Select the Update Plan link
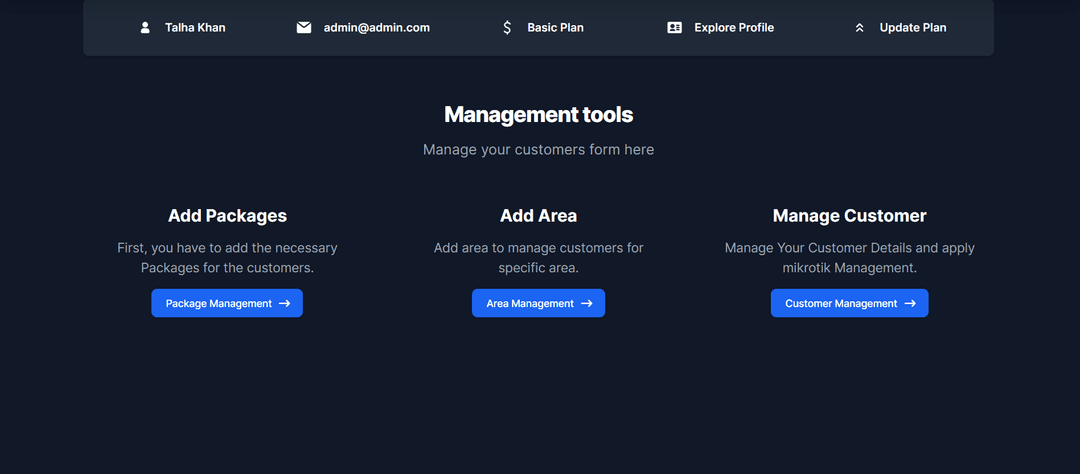This screenshot has width=1080, height=474. pos(913,28)
